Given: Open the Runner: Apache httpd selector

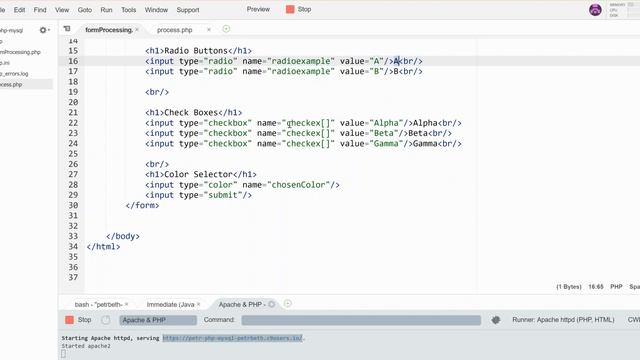Looking at the screenshot, I should coord(563,320).
